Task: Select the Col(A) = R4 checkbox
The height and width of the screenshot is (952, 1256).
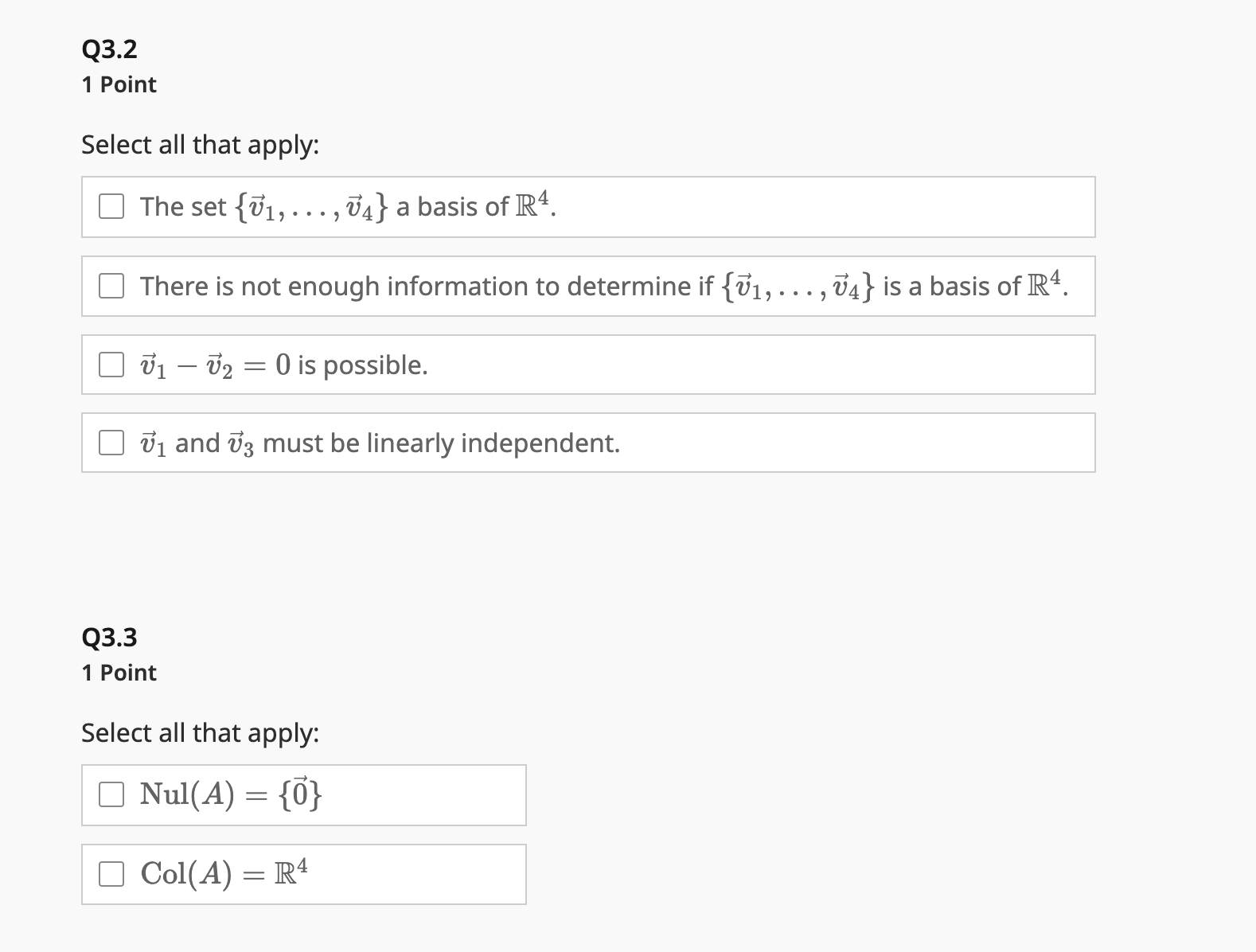Action: (x=111, y=873)
